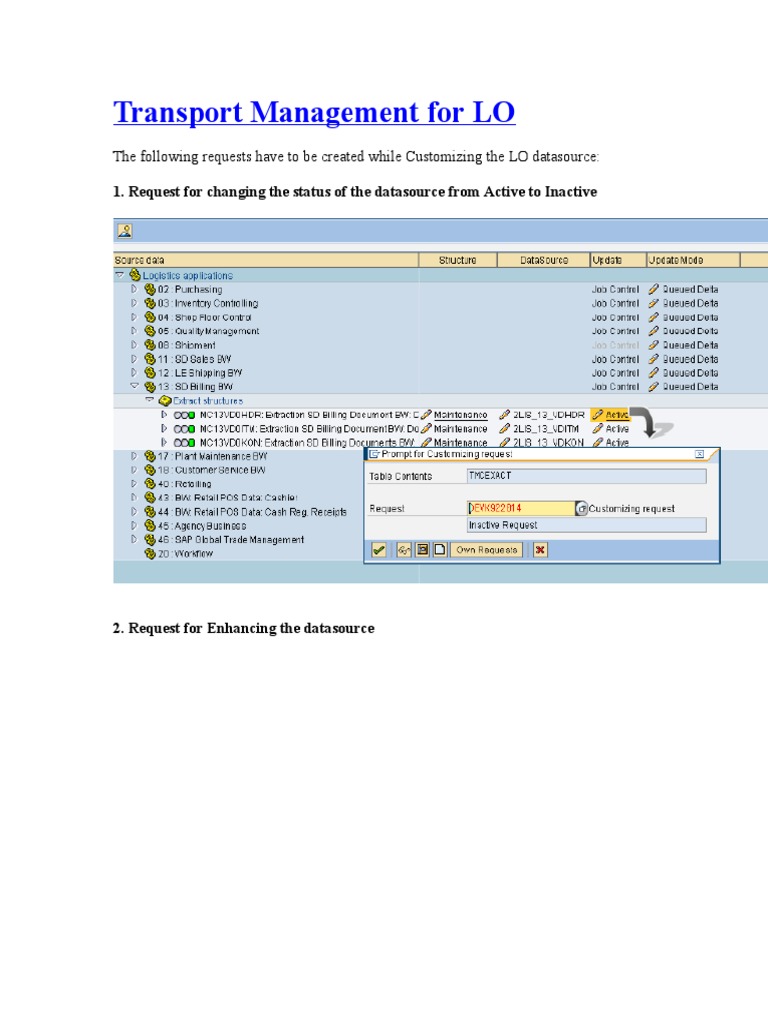Expand the 08 : Shipment node
The height and width of the screenshot is (1024, 768).
click(x=135, y=345)
